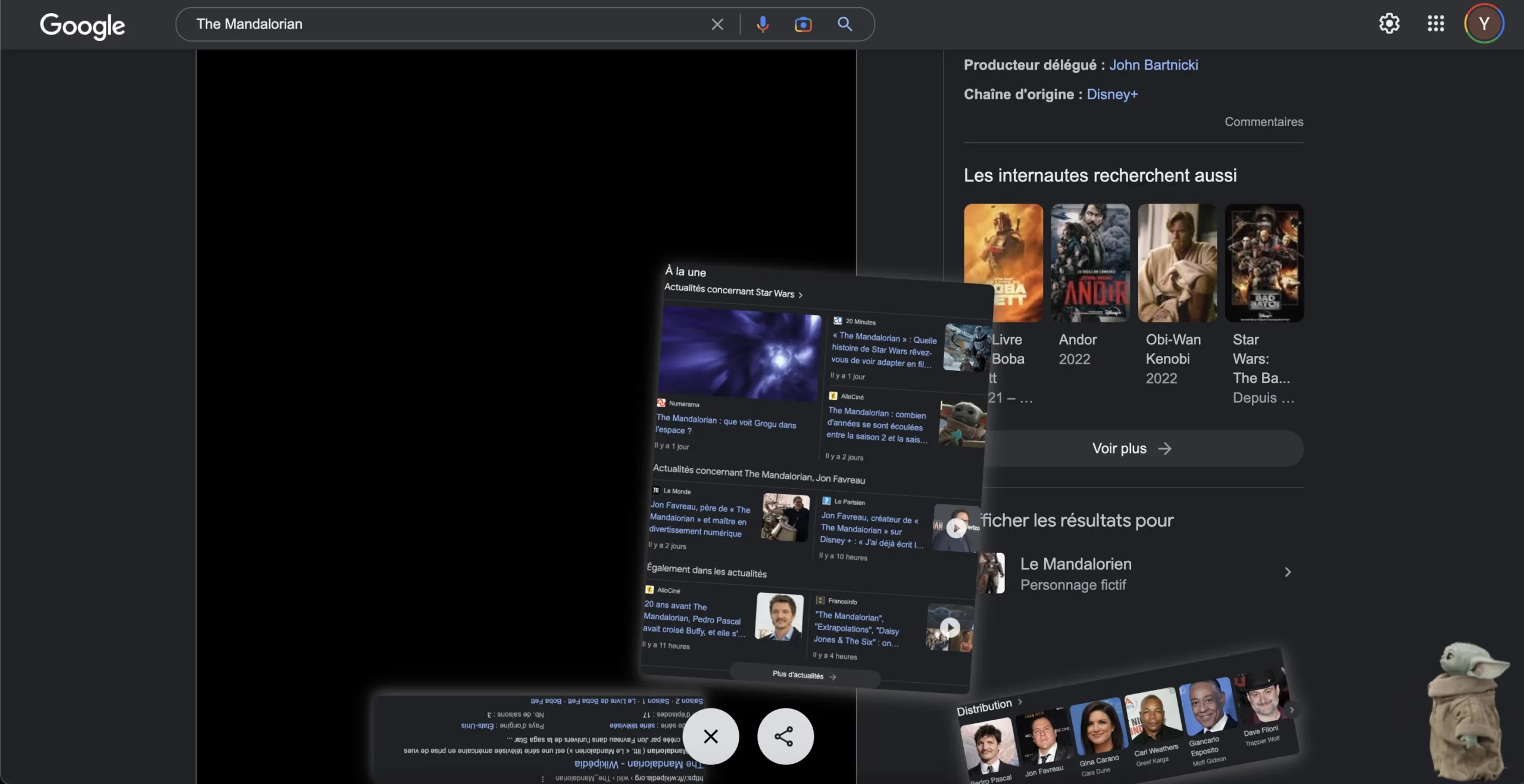Open Google Lens image search

(x=803, y=24)
